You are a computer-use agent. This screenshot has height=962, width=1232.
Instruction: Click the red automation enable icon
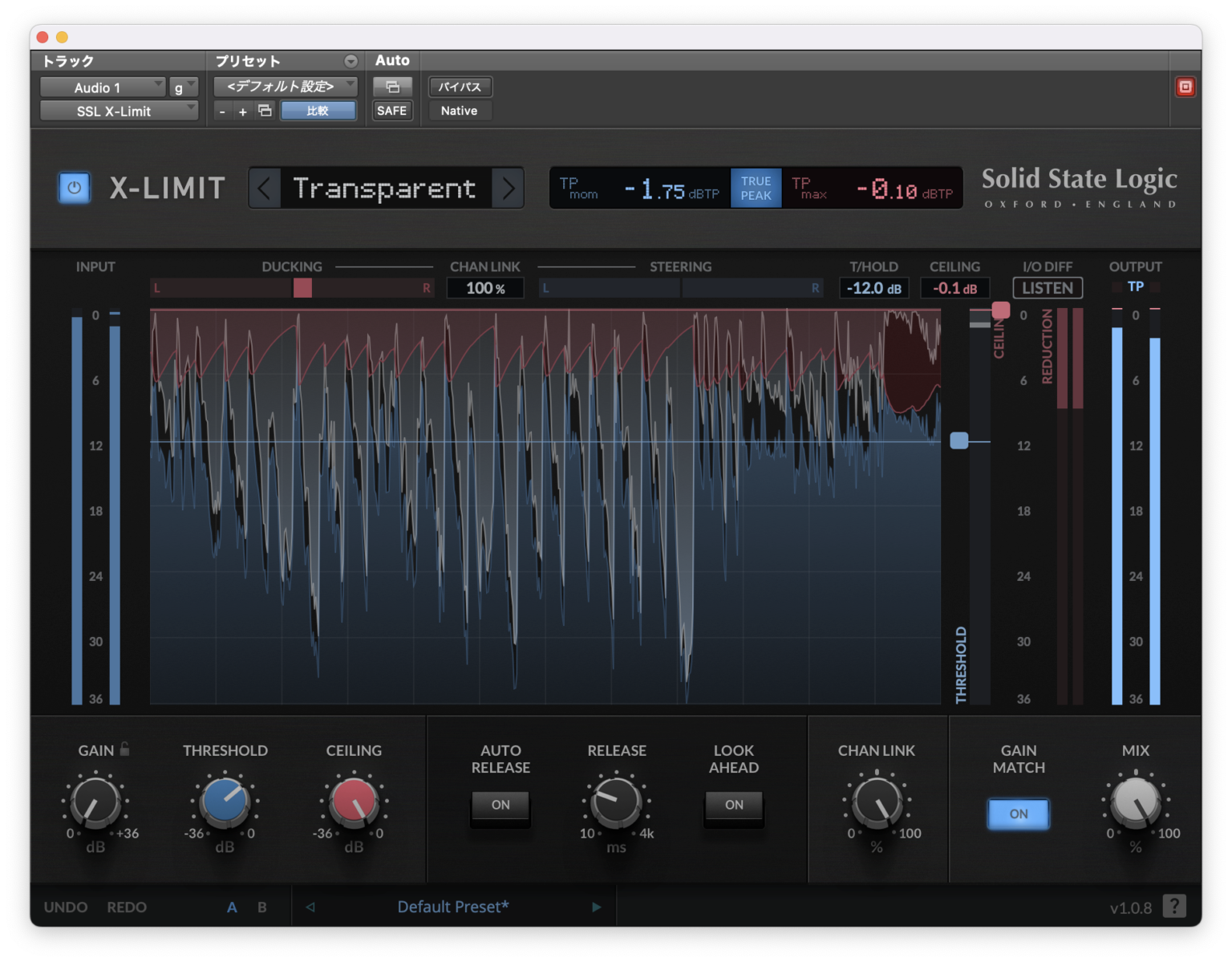coord(1185,86)
